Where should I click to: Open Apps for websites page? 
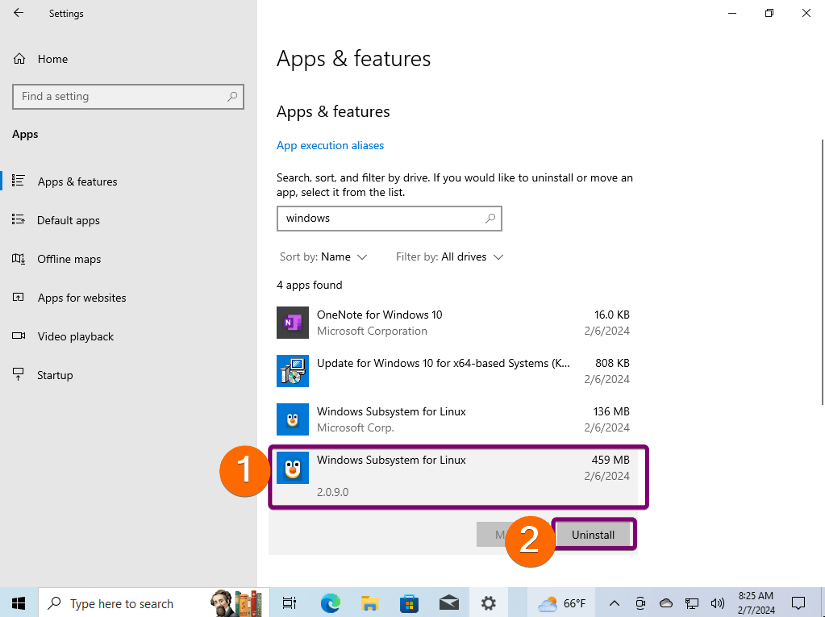point(82,298)
